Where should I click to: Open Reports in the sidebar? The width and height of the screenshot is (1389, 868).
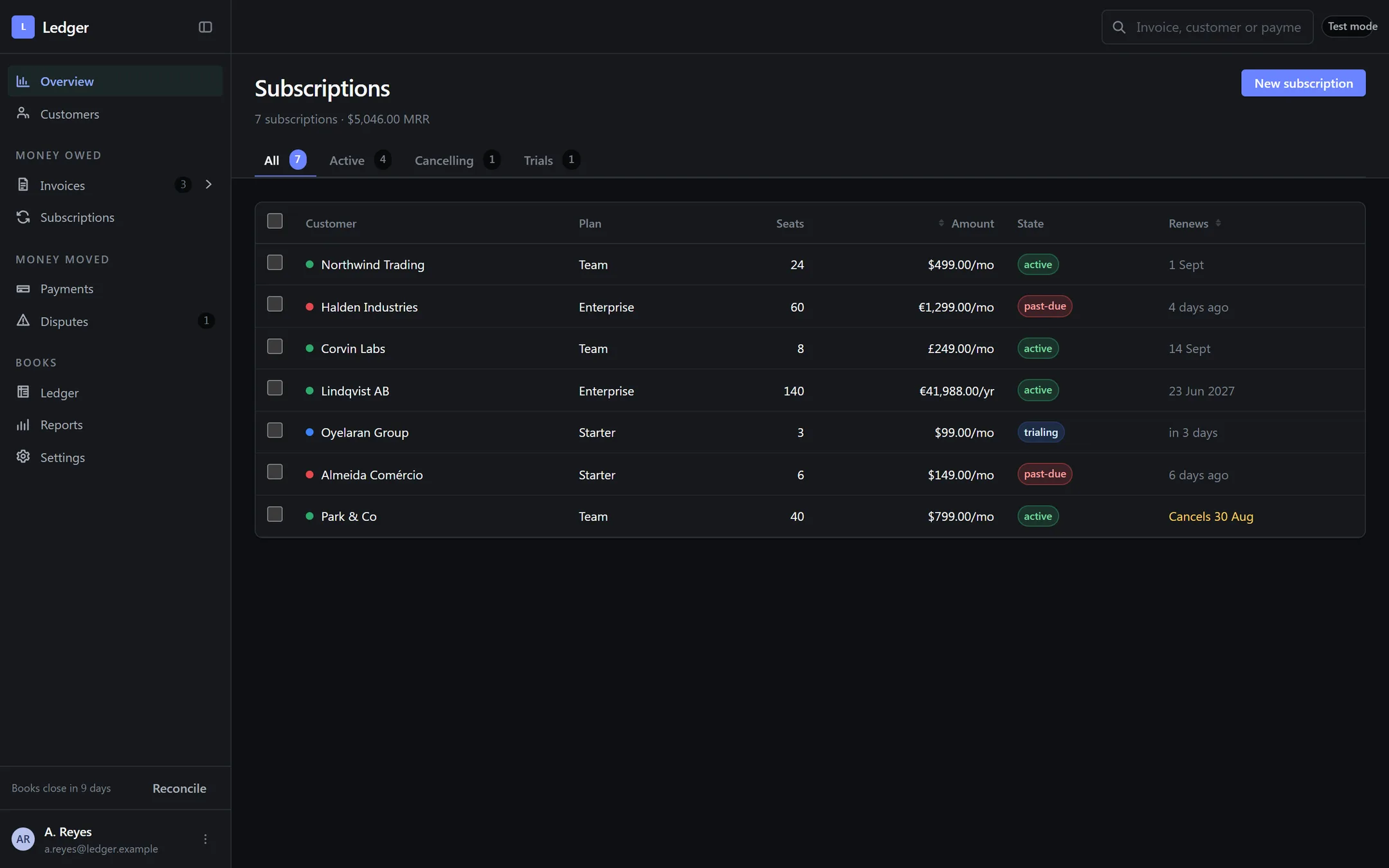pyautogui.click(x=115, y=424)
